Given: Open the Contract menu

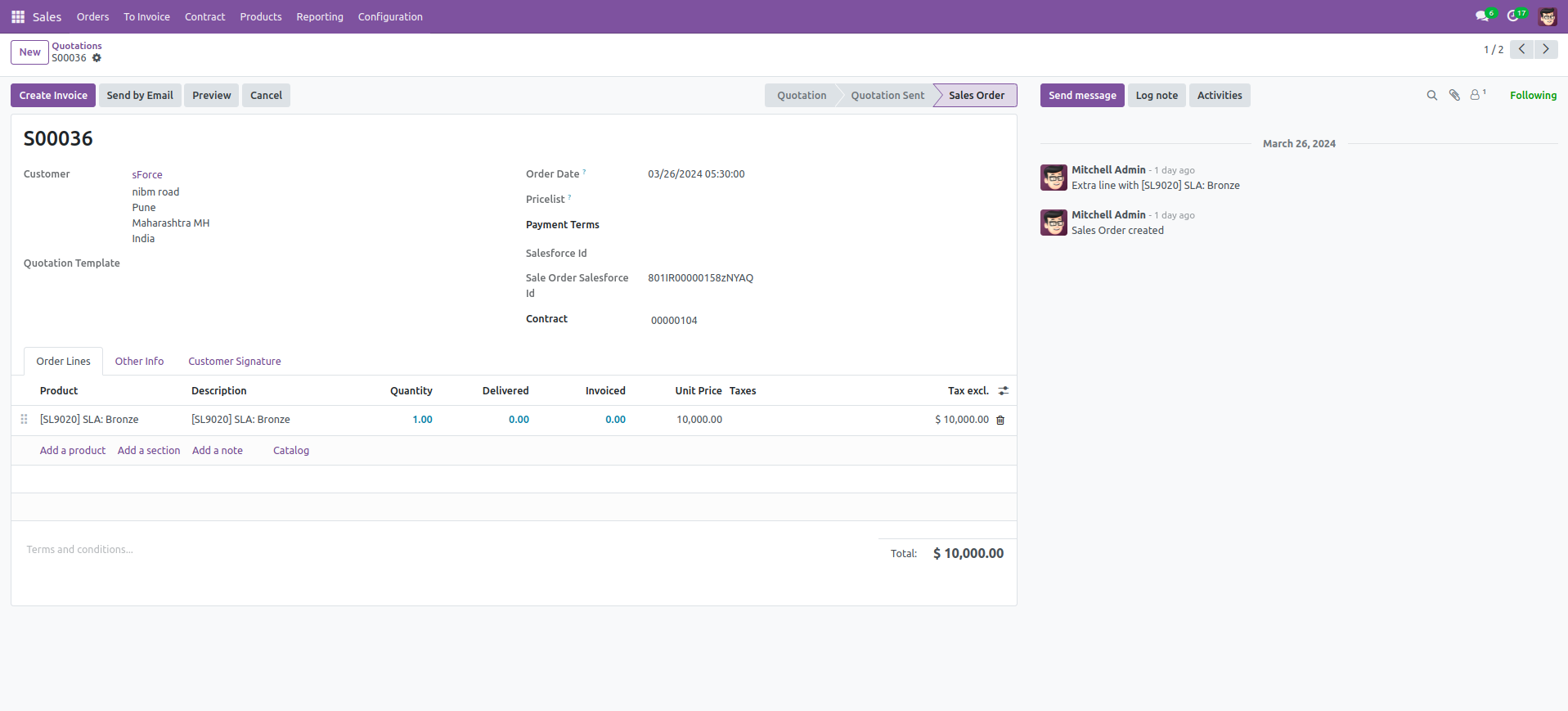Looking at the screenshot, I should tap(204, 16).
